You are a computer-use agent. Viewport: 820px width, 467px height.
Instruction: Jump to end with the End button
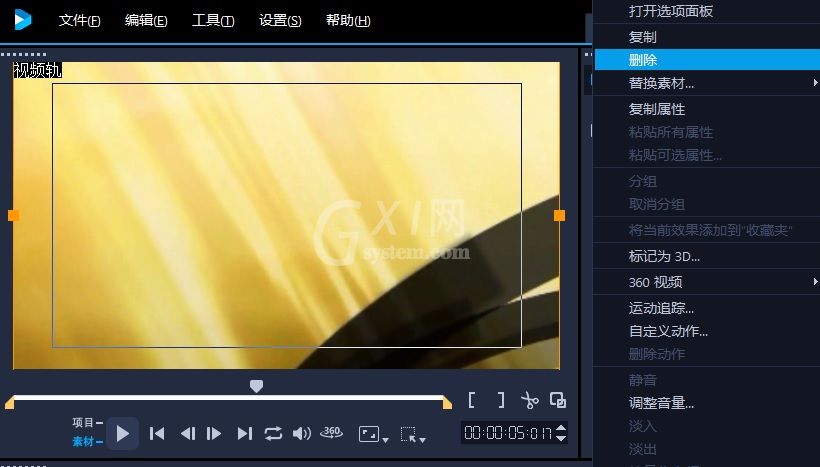[244, 434]
